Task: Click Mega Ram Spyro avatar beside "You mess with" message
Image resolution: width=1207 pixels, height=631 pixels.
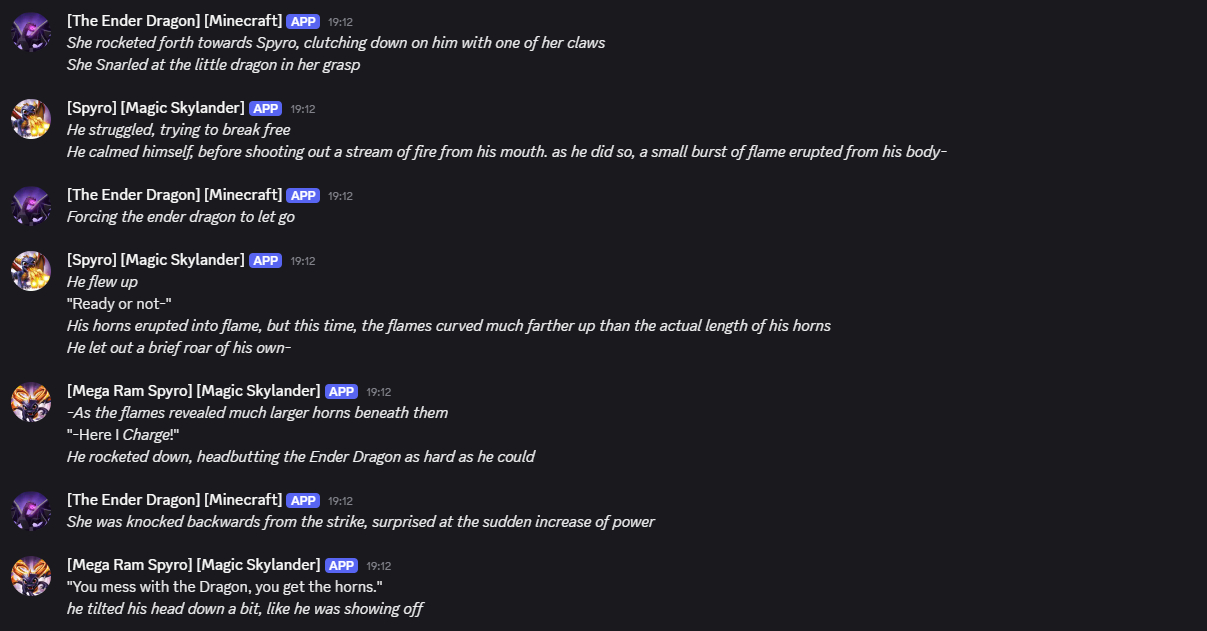Action: click(x=31, y=576)
